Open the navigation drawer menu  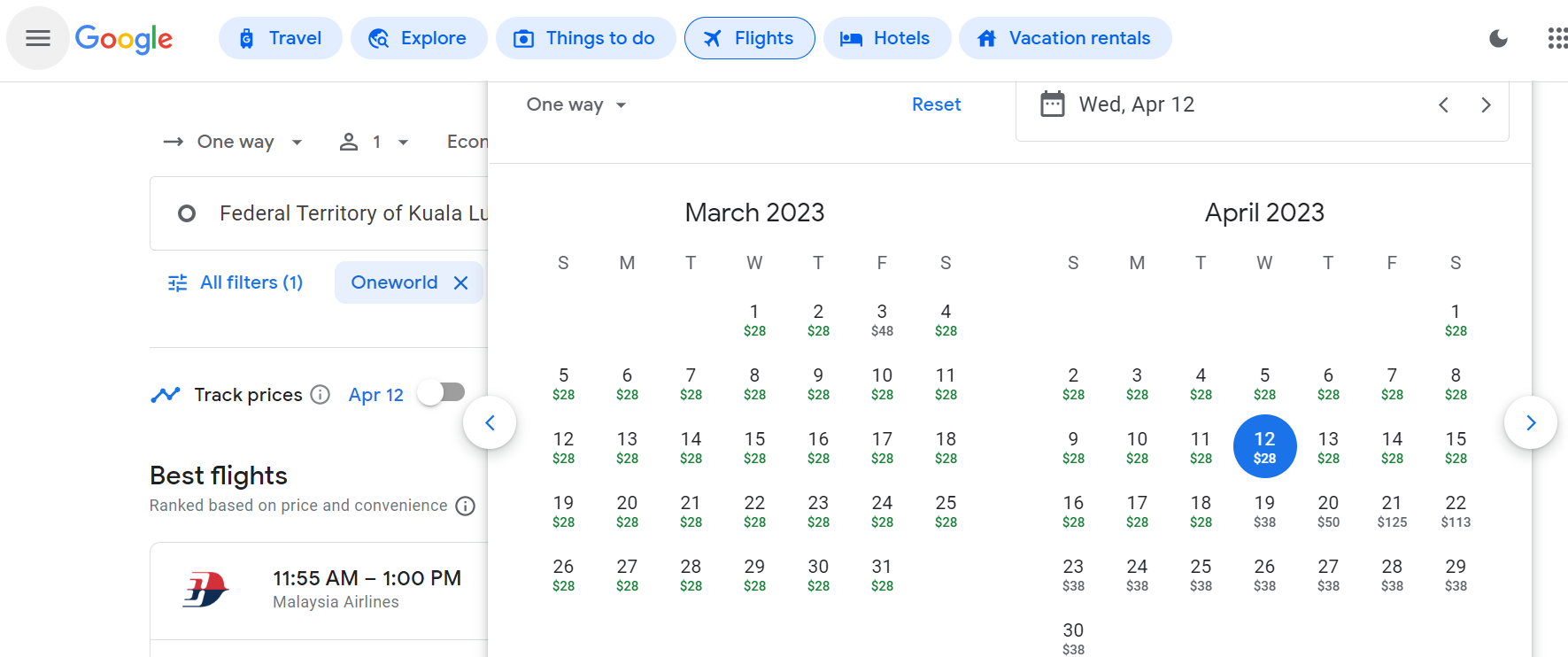pyautogui.click(x=37, y=38)
